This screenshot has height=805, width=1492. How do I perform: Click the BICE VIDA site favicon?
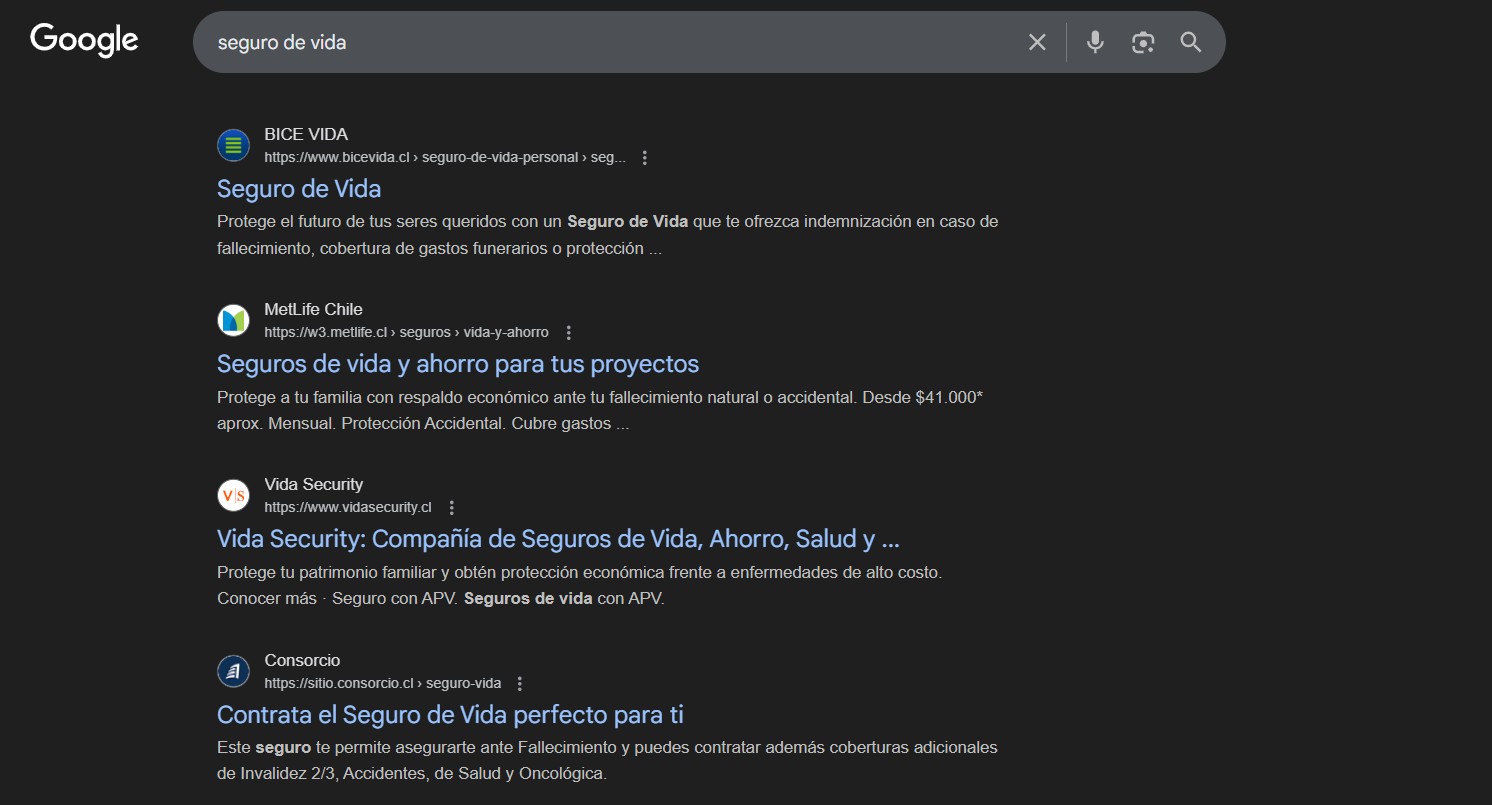pos(233,145)
